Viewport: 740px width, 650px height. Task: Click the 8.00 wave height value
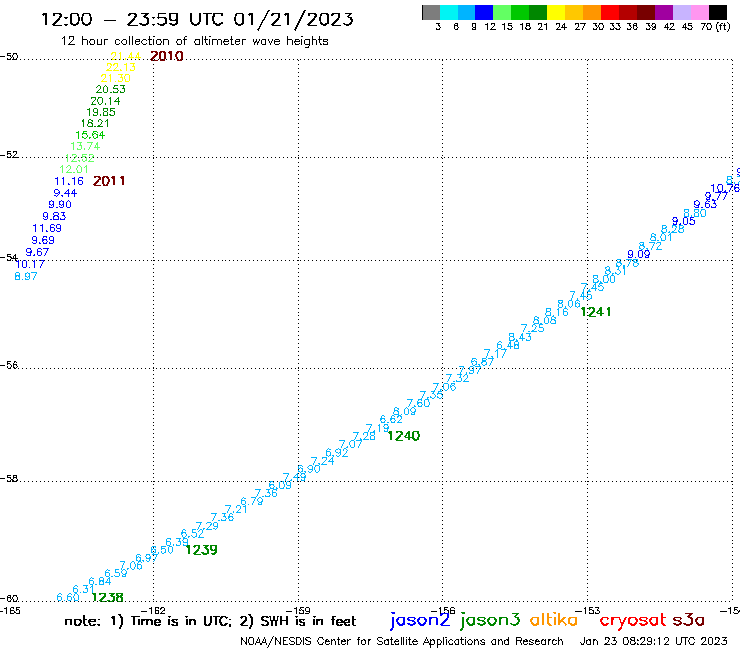click(604, 279)
